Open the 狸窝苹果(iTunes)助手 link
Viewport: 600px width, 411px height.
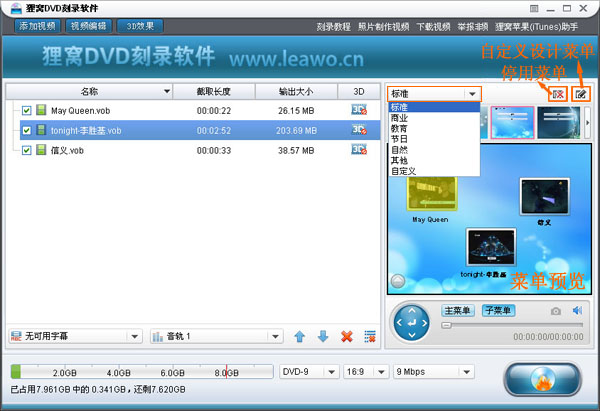pyautogui.click(x=536, y=27)
